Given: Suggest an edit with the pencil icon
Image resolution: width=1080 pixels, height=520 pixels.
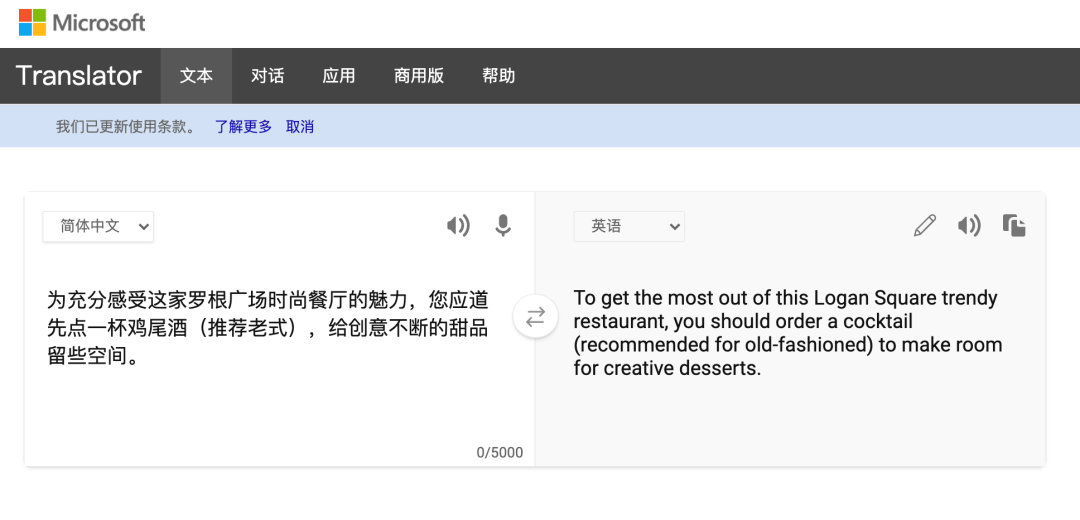Looking at the screenshot, I should tap(924, 225).
